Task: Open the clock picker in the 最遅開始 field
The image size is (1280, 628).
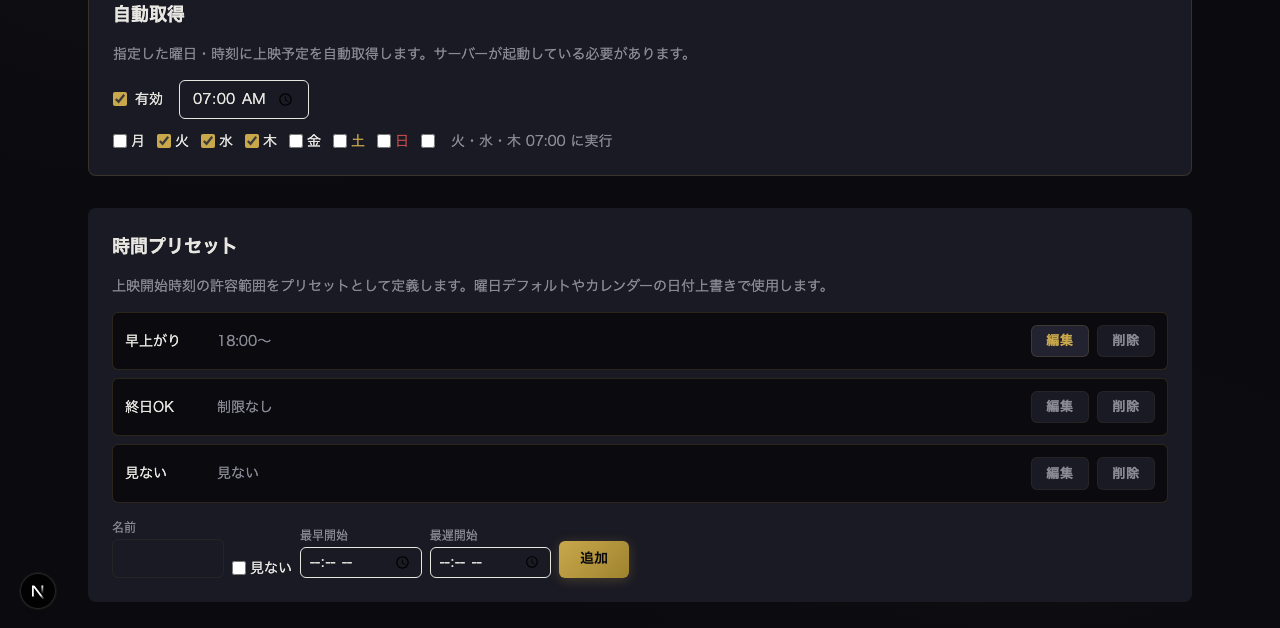Action: (x=532, y=563)
